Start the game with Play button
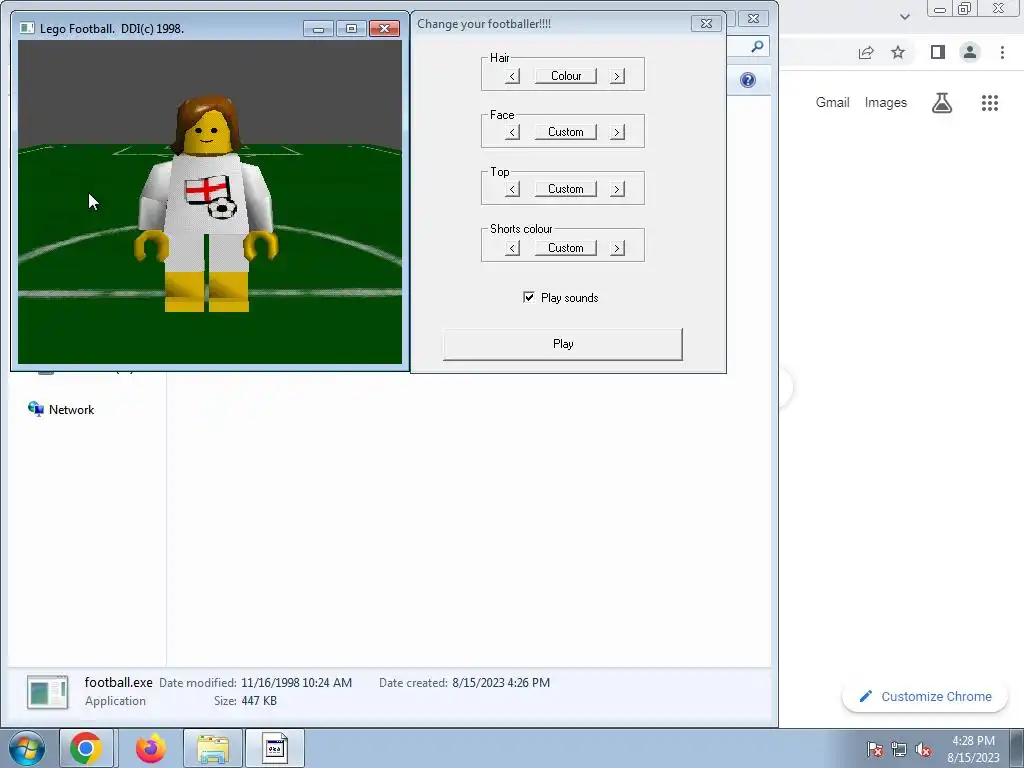Screen dimensions: 1024x768 coord(563,344)
